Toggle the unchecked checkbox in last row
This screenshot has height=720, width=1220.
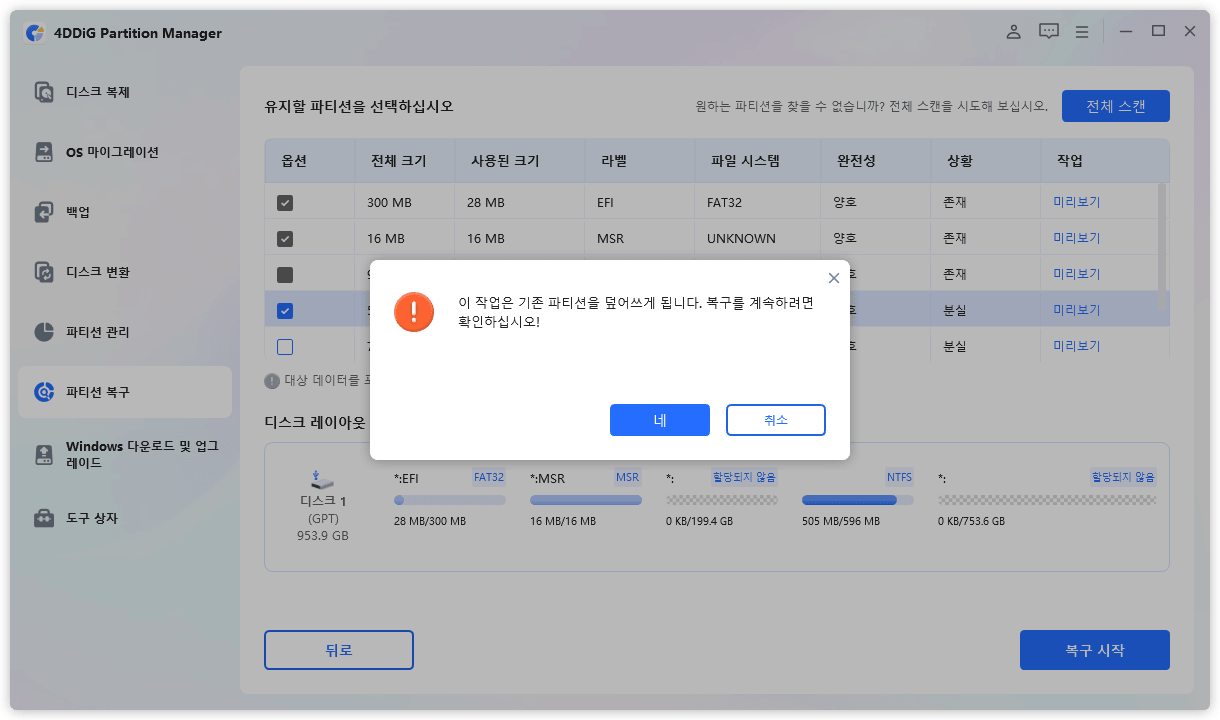coord(285,347)
